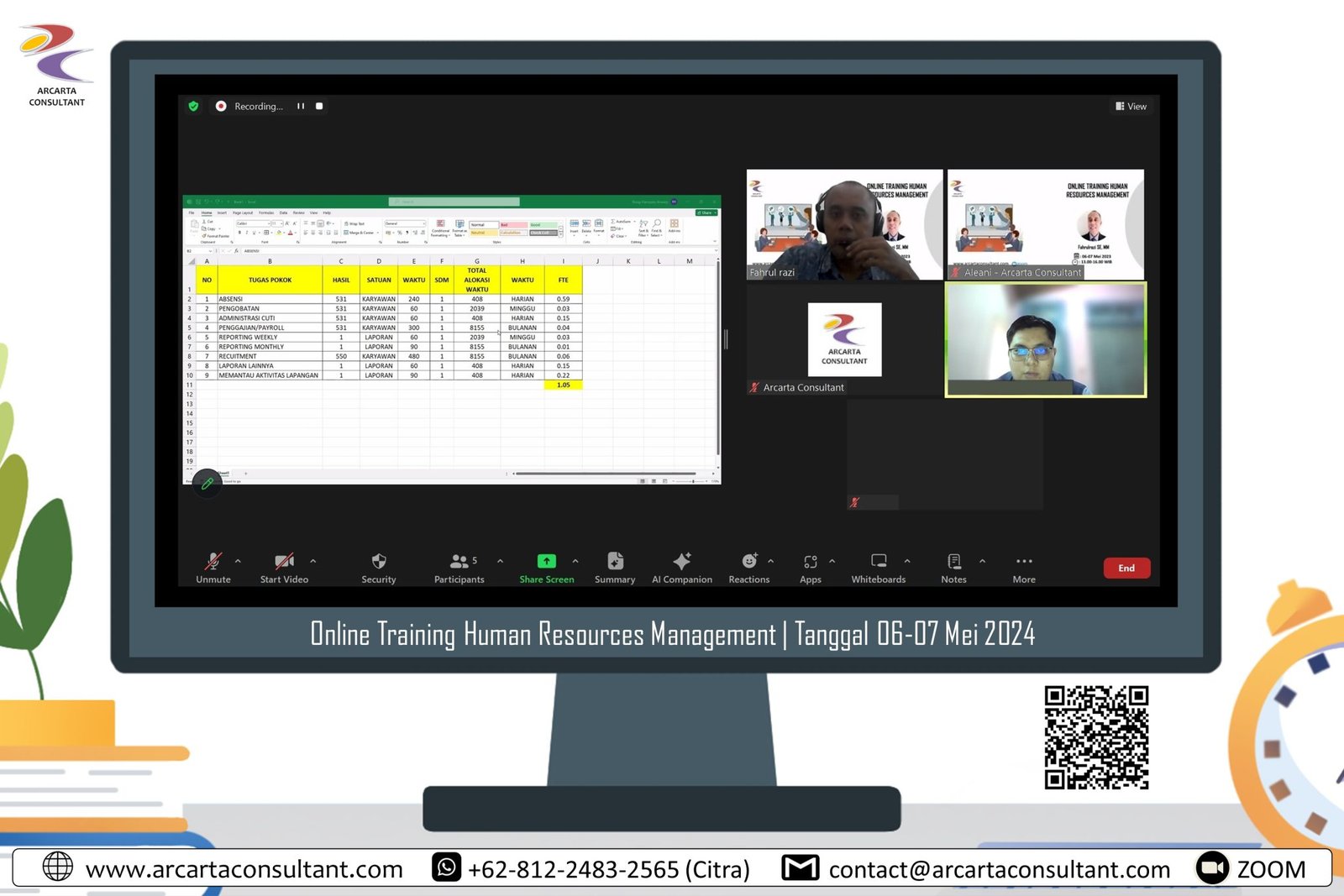Viewport: 1344px width, 896px height.
Task: Expand options arrow next to Notes
Action: click(x=982, y=561)
